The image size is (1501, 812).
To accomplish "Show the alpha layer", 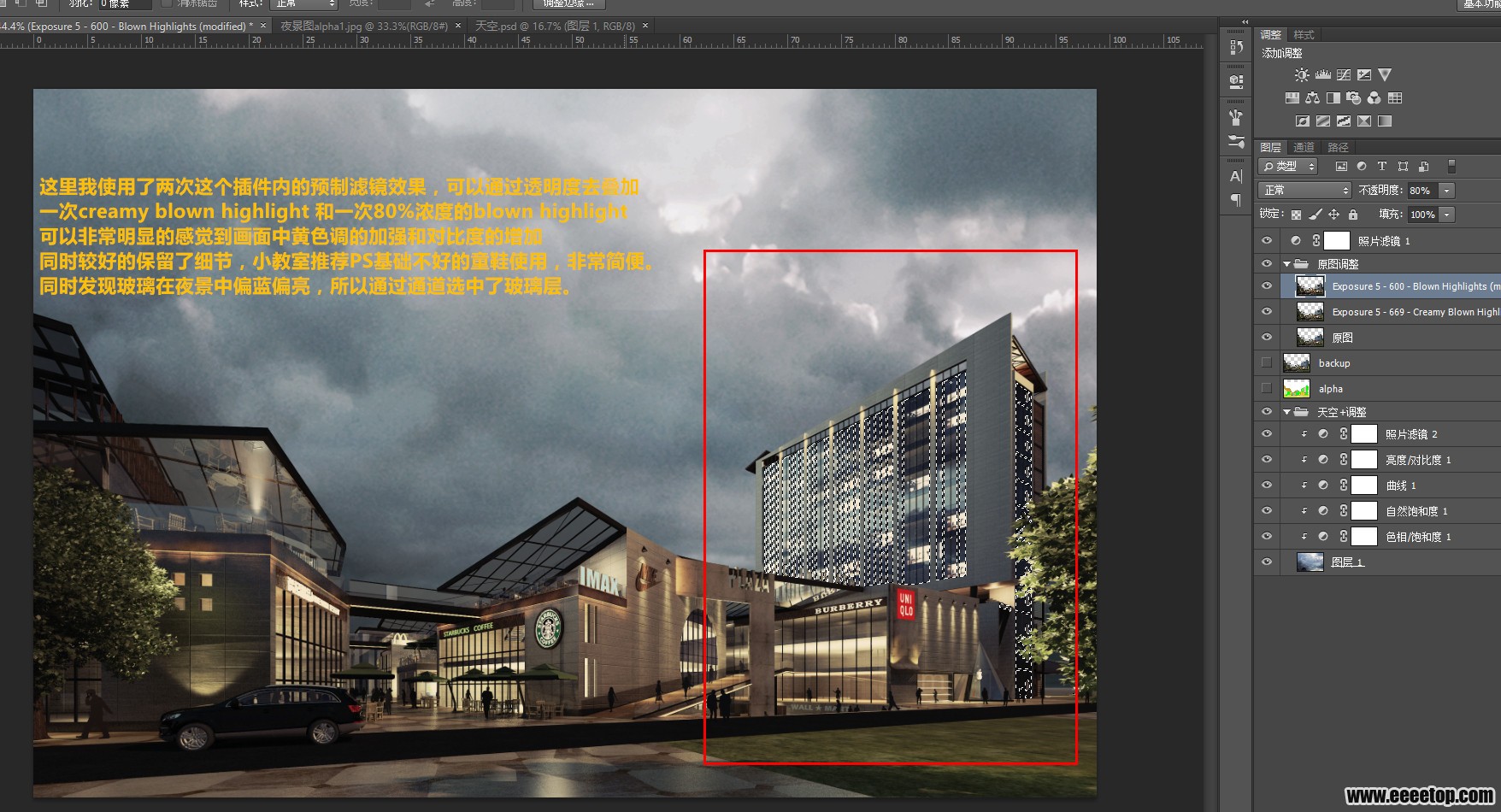I will tap(1267, 389).
